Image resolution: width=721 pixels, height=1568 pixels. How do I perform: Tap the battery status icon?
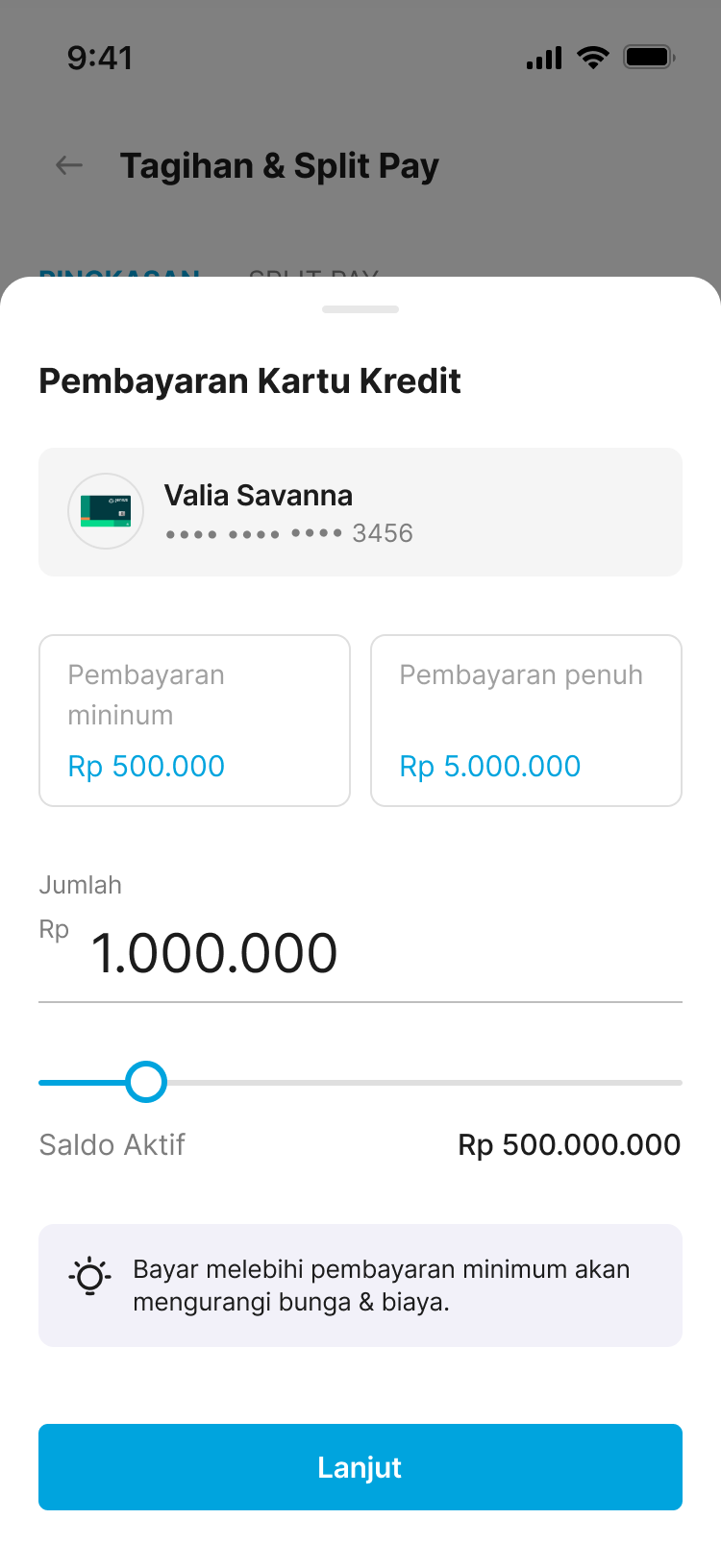tap(649, 58)
